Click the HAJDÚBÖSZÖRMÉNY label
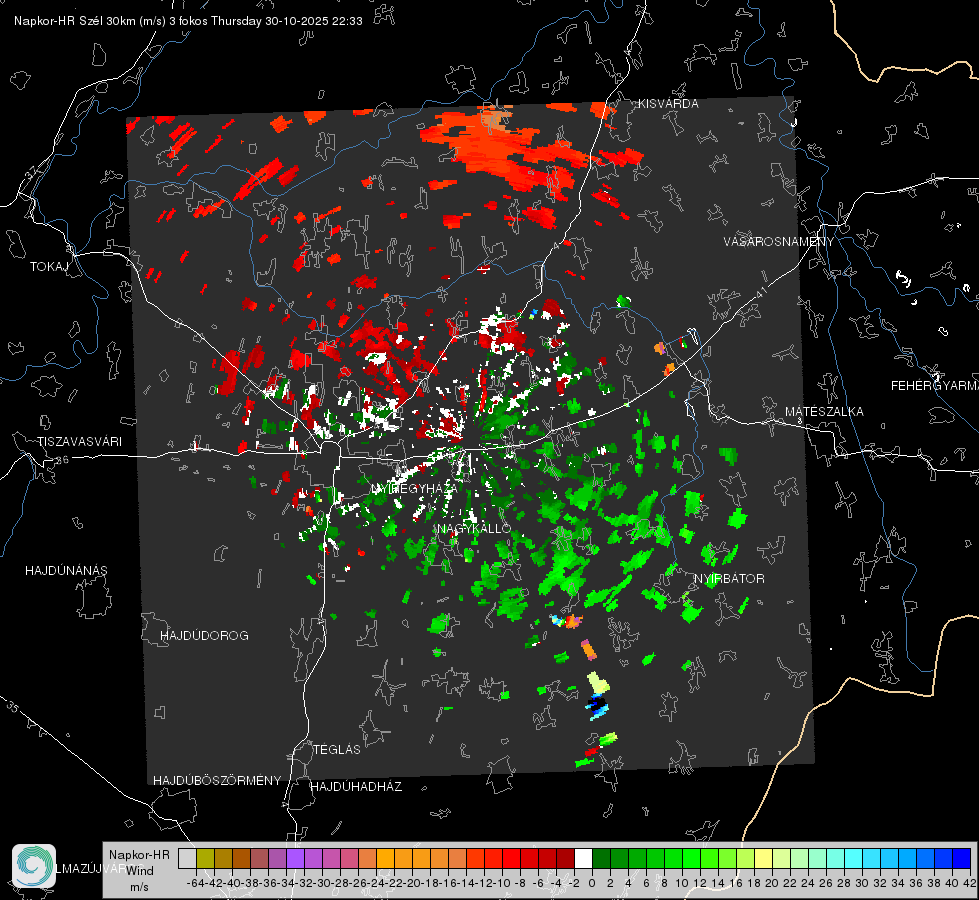Image resolution: width=979 pixels, height=900 pixels. [x=217, y=780]
